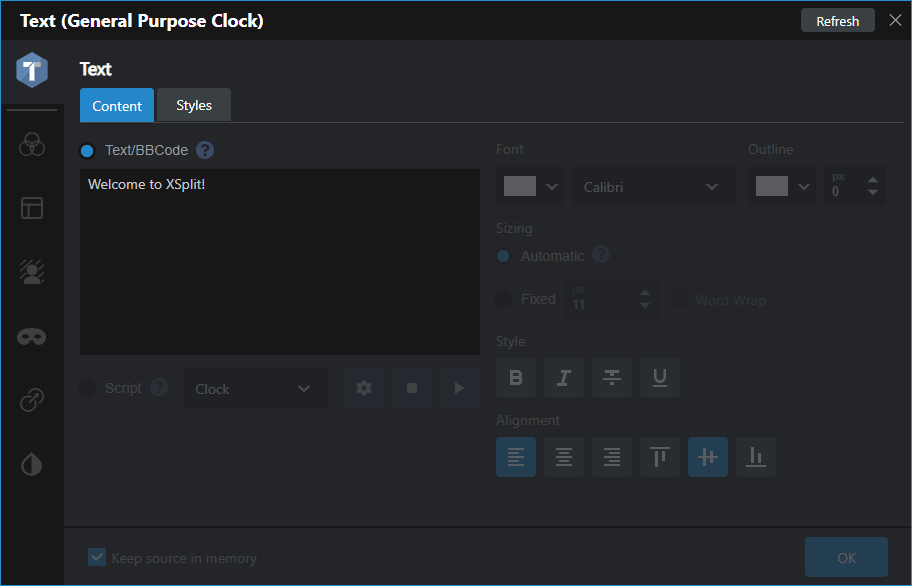Image resolution: width=912 pixels, height=586 pixels.
Task: Select the Text/BBCode radio option
Action: click(87, 151)
